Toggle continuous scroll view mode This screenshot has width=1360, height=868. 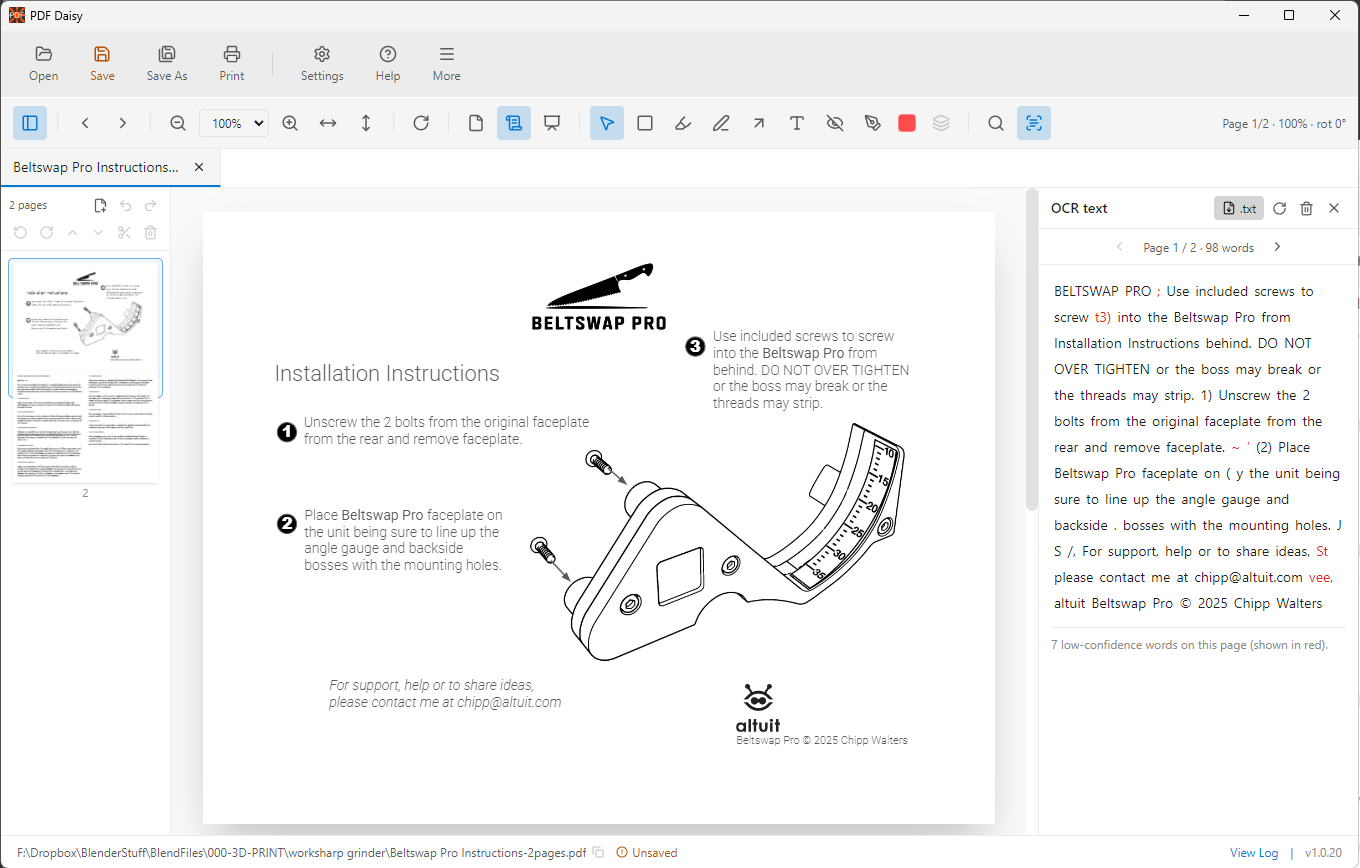pos(514,123)
